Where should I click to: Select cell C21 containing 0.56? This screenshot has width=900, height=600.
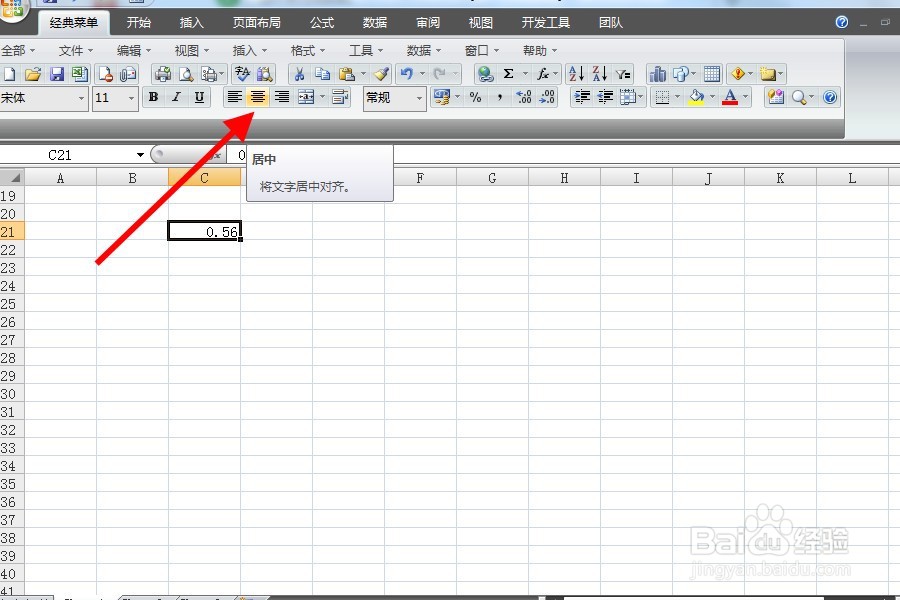click(204, 231)
